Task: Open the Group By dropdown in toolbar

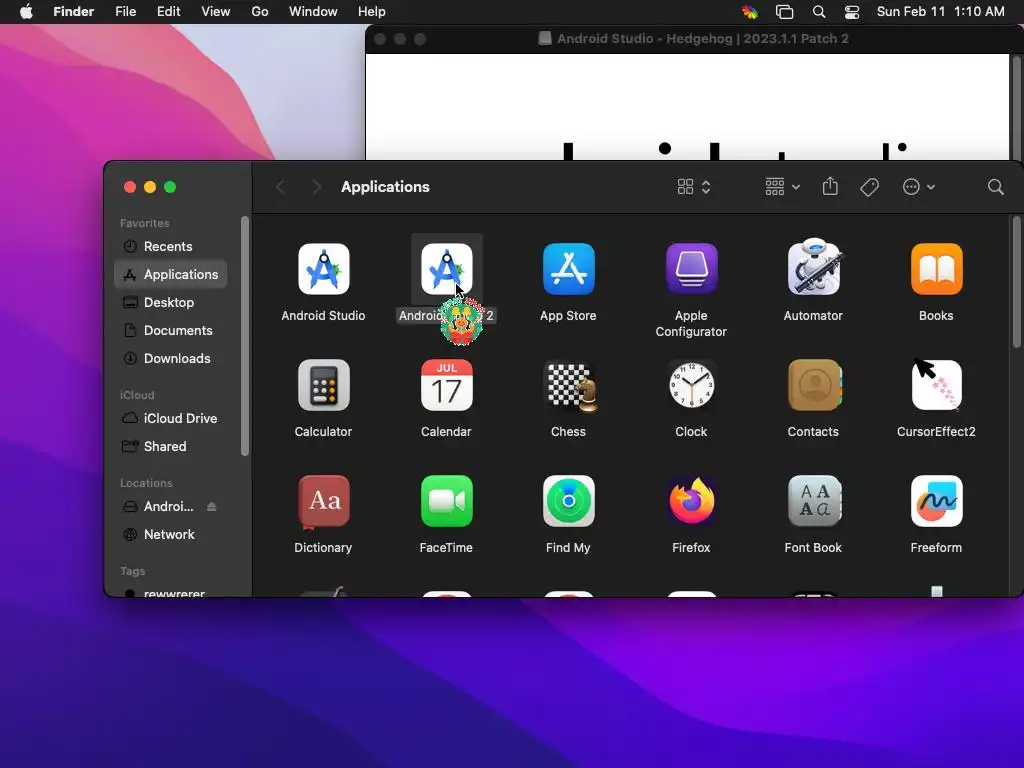Action: [x=782, y=187]
